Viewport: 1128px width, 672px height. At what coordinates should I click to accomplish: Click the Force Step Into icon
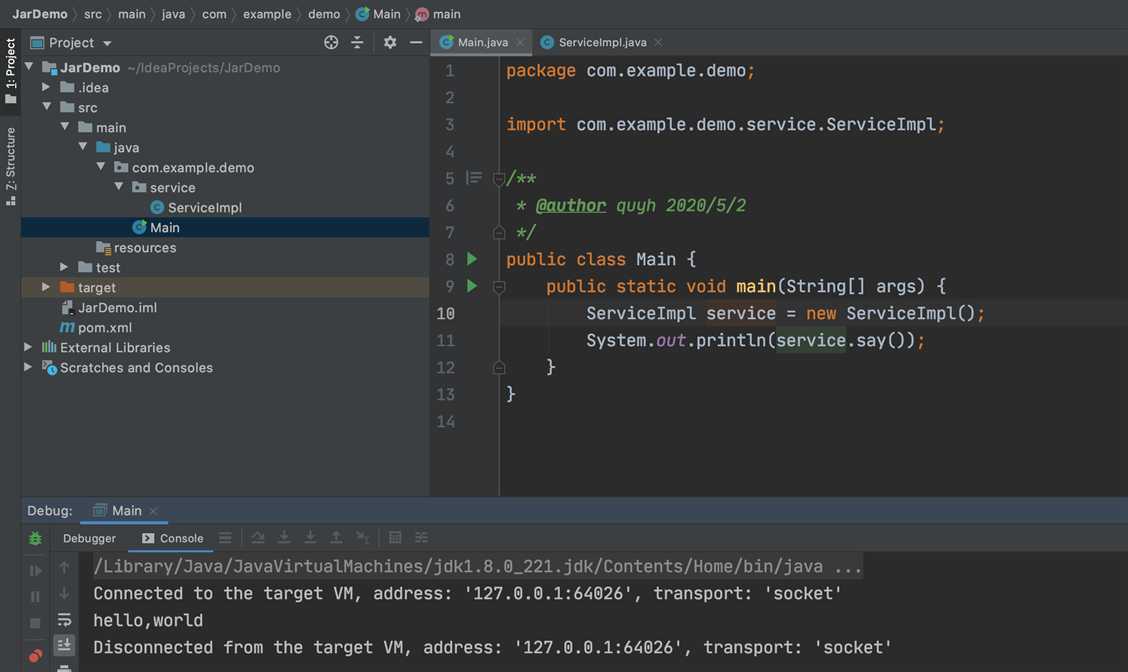click(x=310, y=537)
